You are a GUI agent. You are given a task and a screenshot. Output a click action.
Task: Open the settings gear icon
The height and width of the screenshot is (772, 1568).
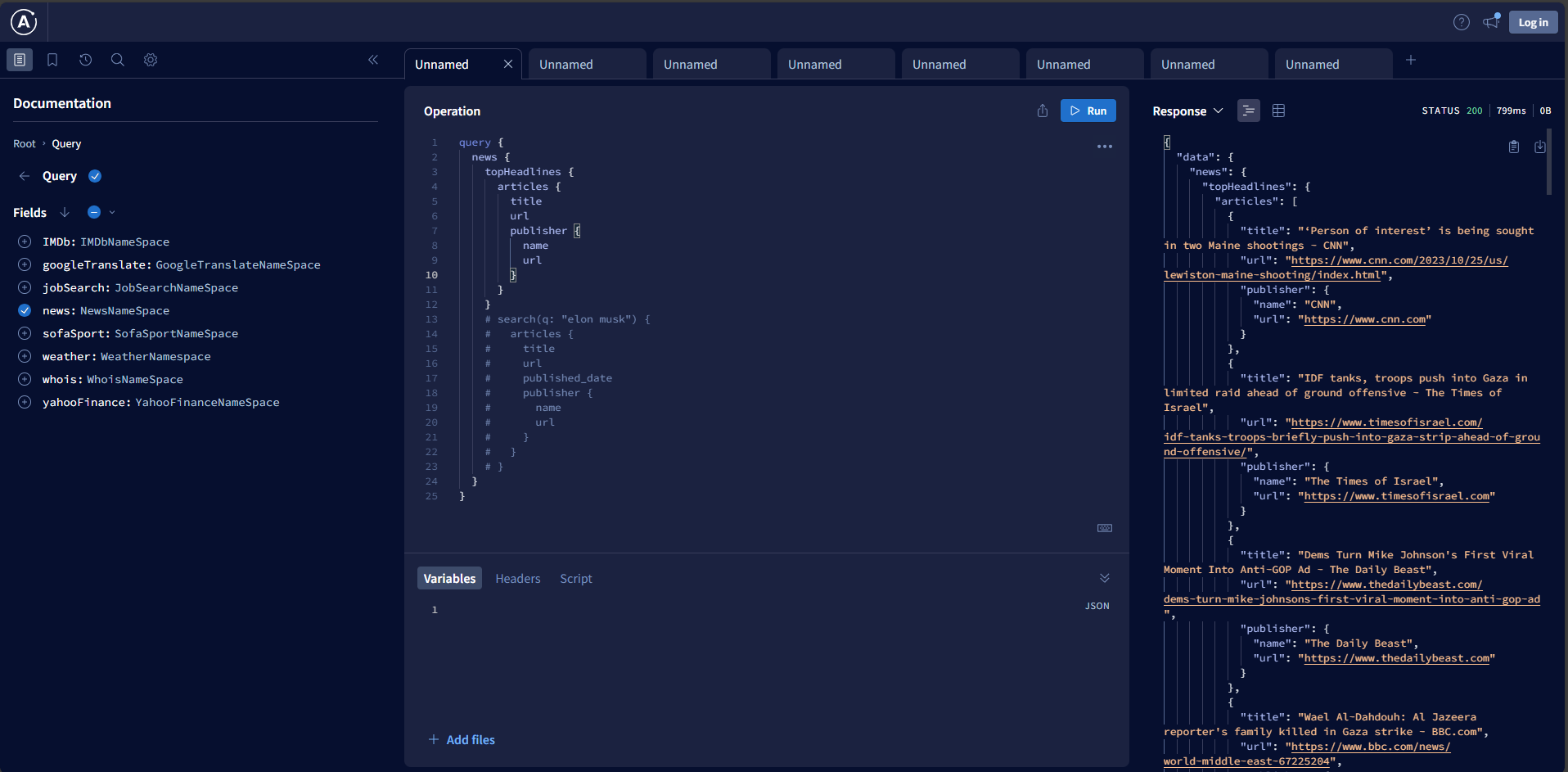[x=151, y=60]
